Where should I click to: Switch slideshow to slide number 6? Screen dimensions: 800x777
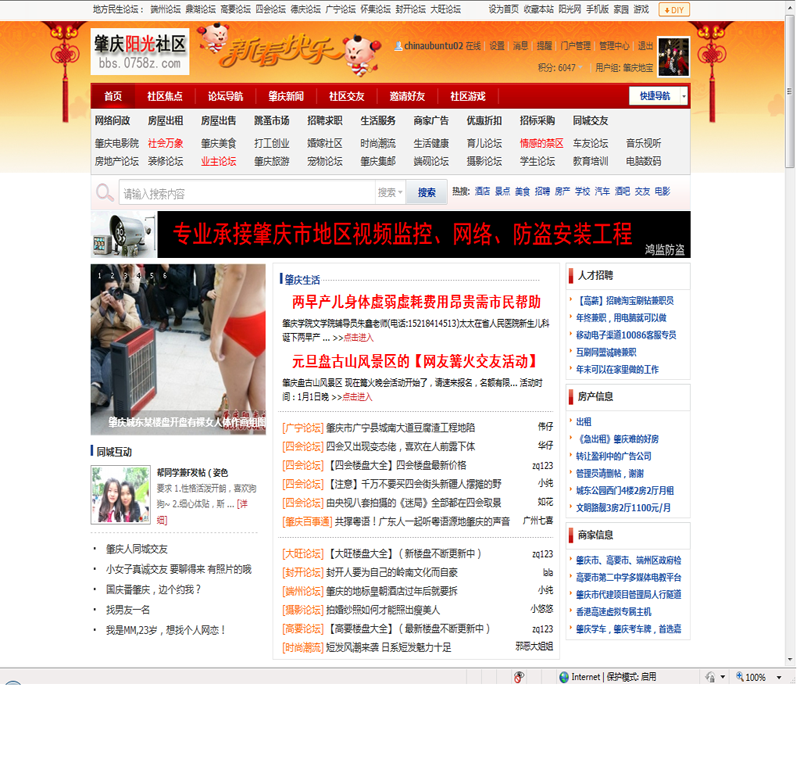tap(165, 275)
